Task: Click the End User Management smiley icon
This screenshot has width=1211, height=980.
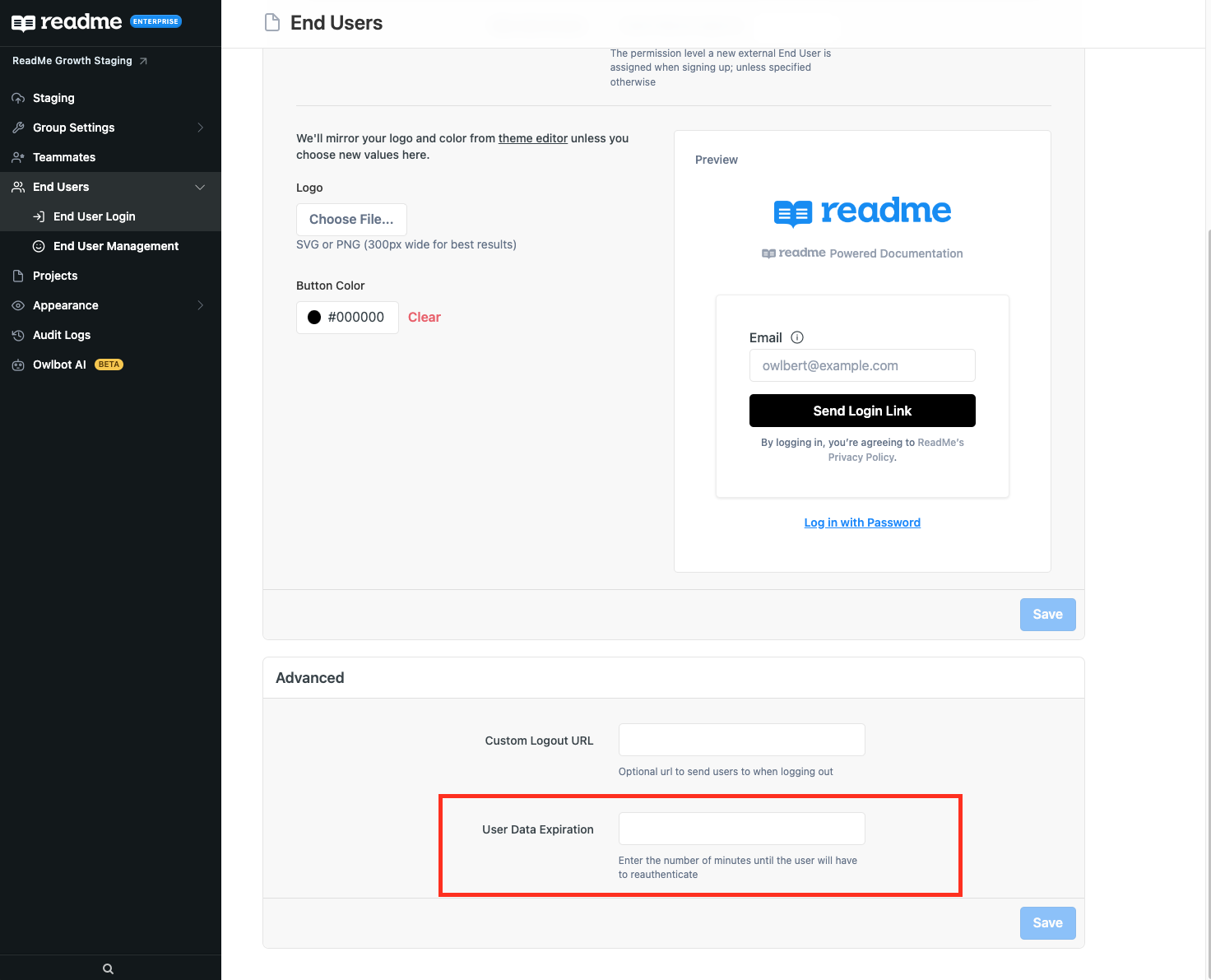Action: coord(39,246)
